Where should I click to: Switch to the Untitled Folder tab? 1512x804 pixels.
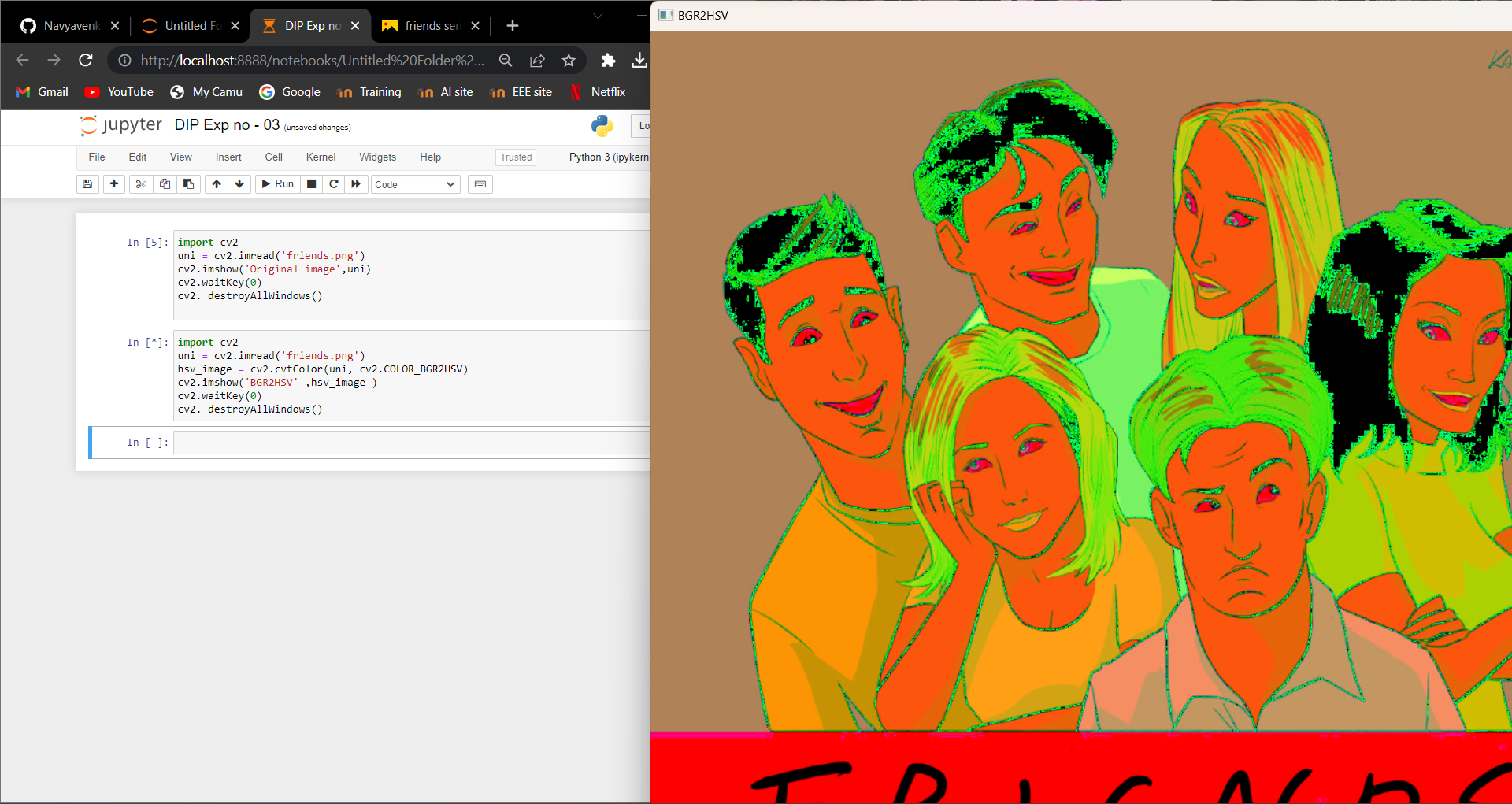tap(183, 26)
